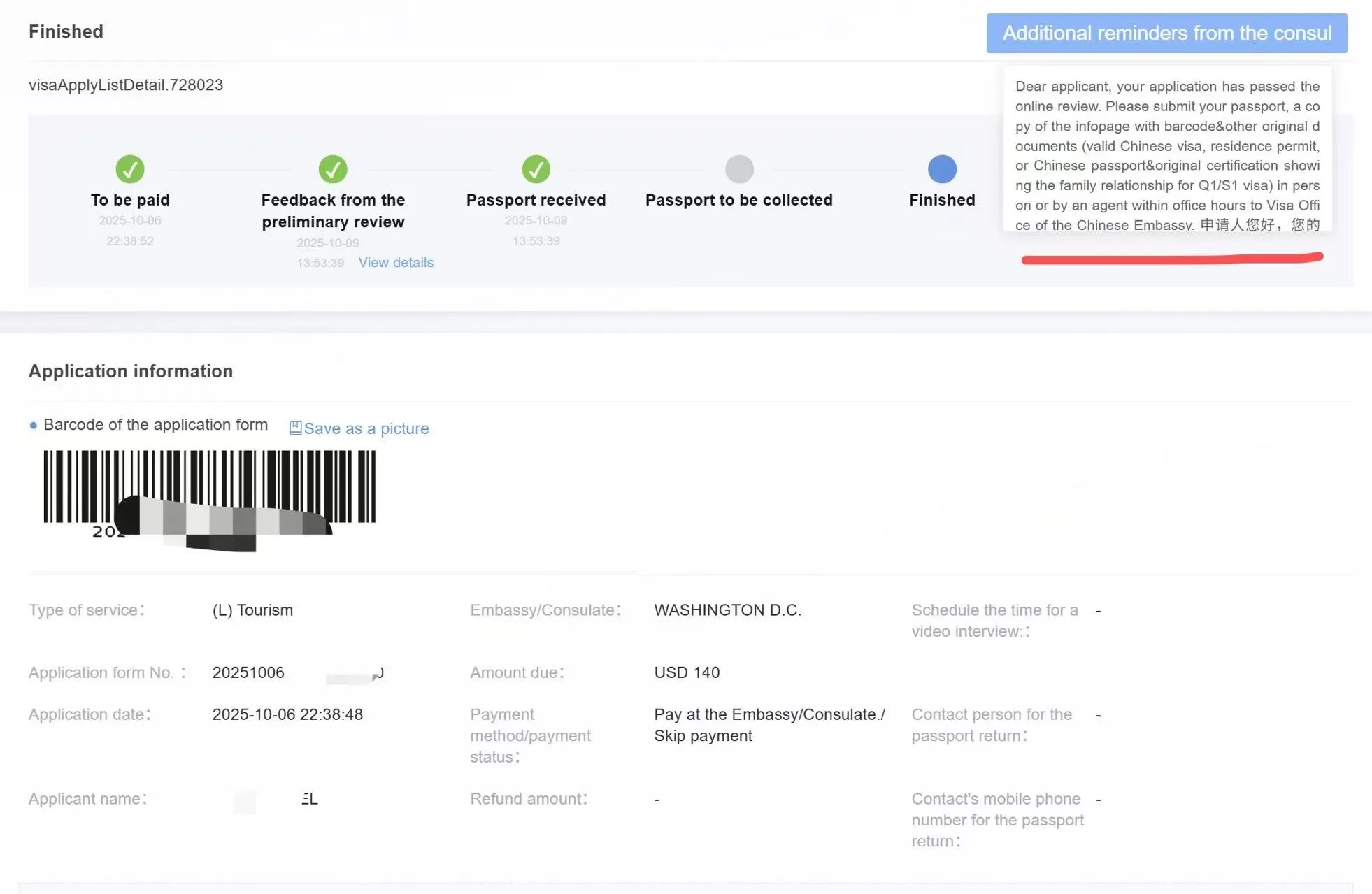Open 'Additional reminders from the consul'
This screenshot has width=1372, height=894.
coord(1166,32)
